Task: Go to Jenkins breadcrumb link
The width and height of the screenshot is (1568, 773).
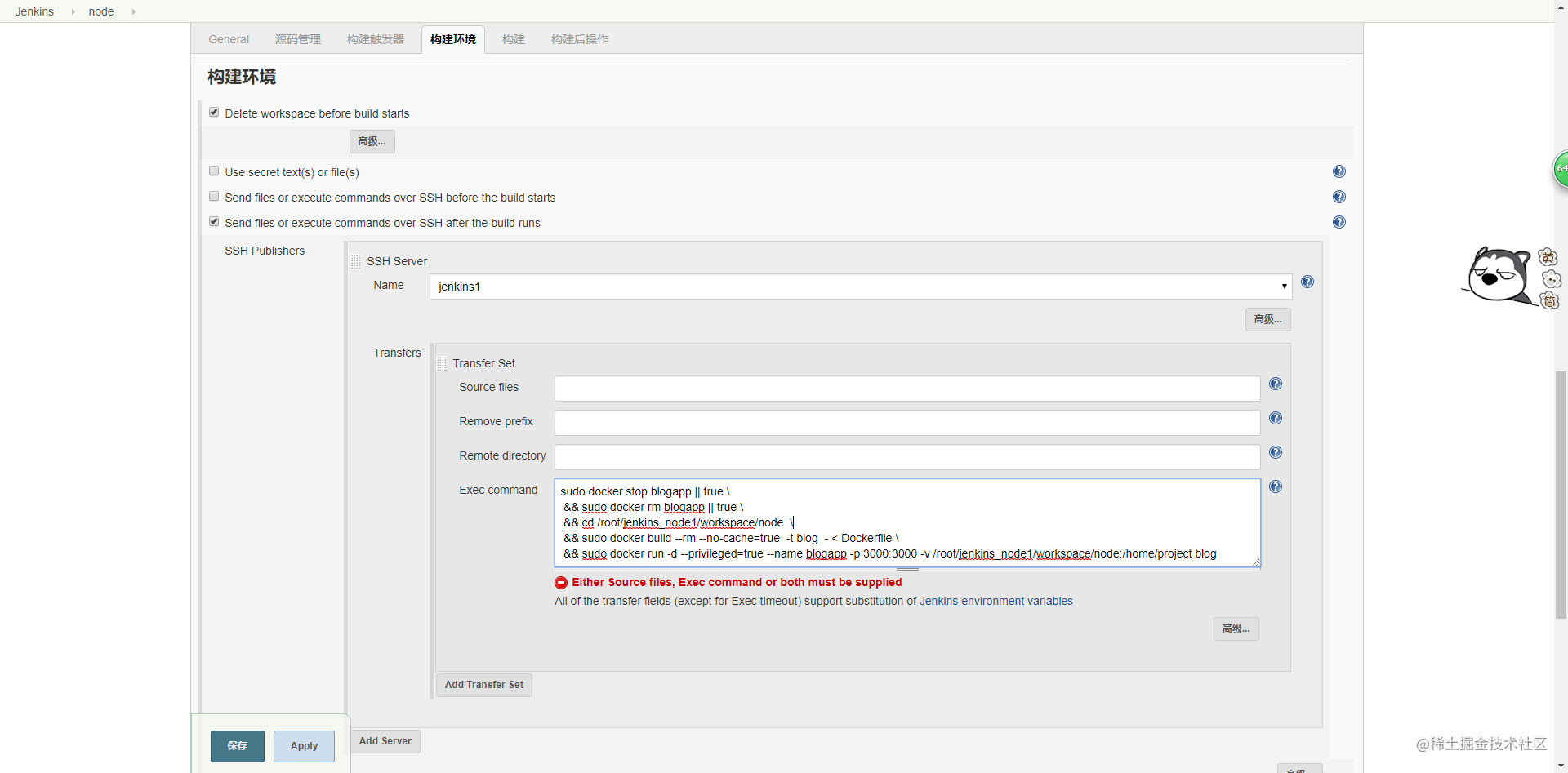Action: [x=34, y=11]
